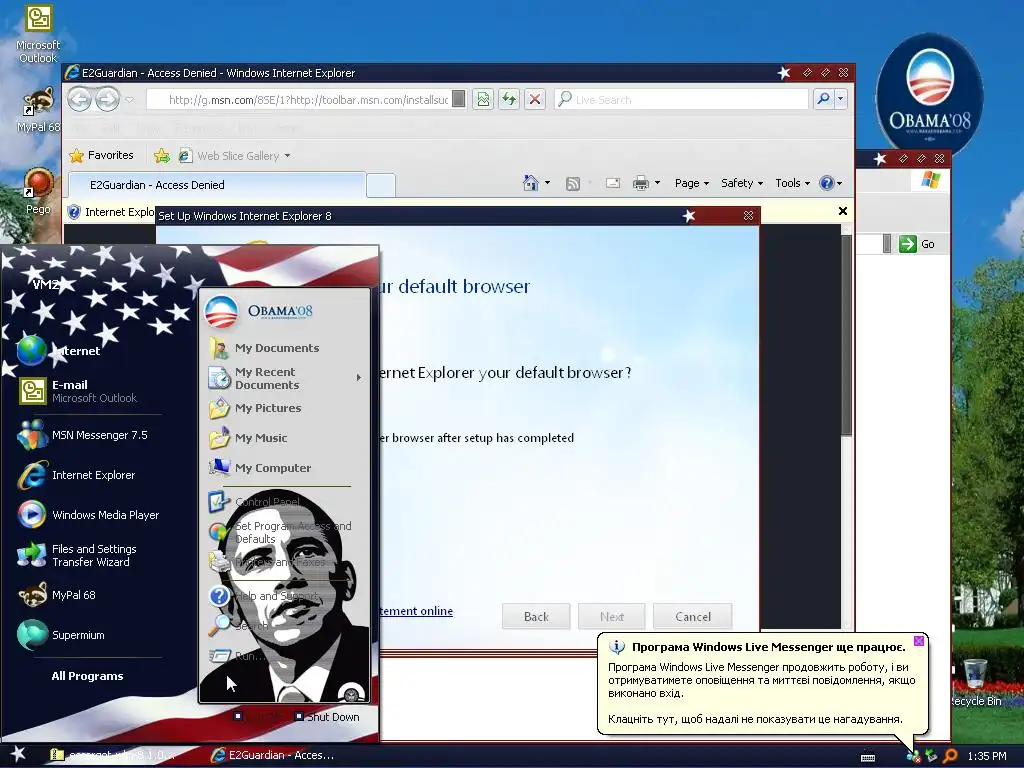The height and width of the screenshot is (768, 1024).
Task: Click the Read Mail envelope icon
Action: 613,183
